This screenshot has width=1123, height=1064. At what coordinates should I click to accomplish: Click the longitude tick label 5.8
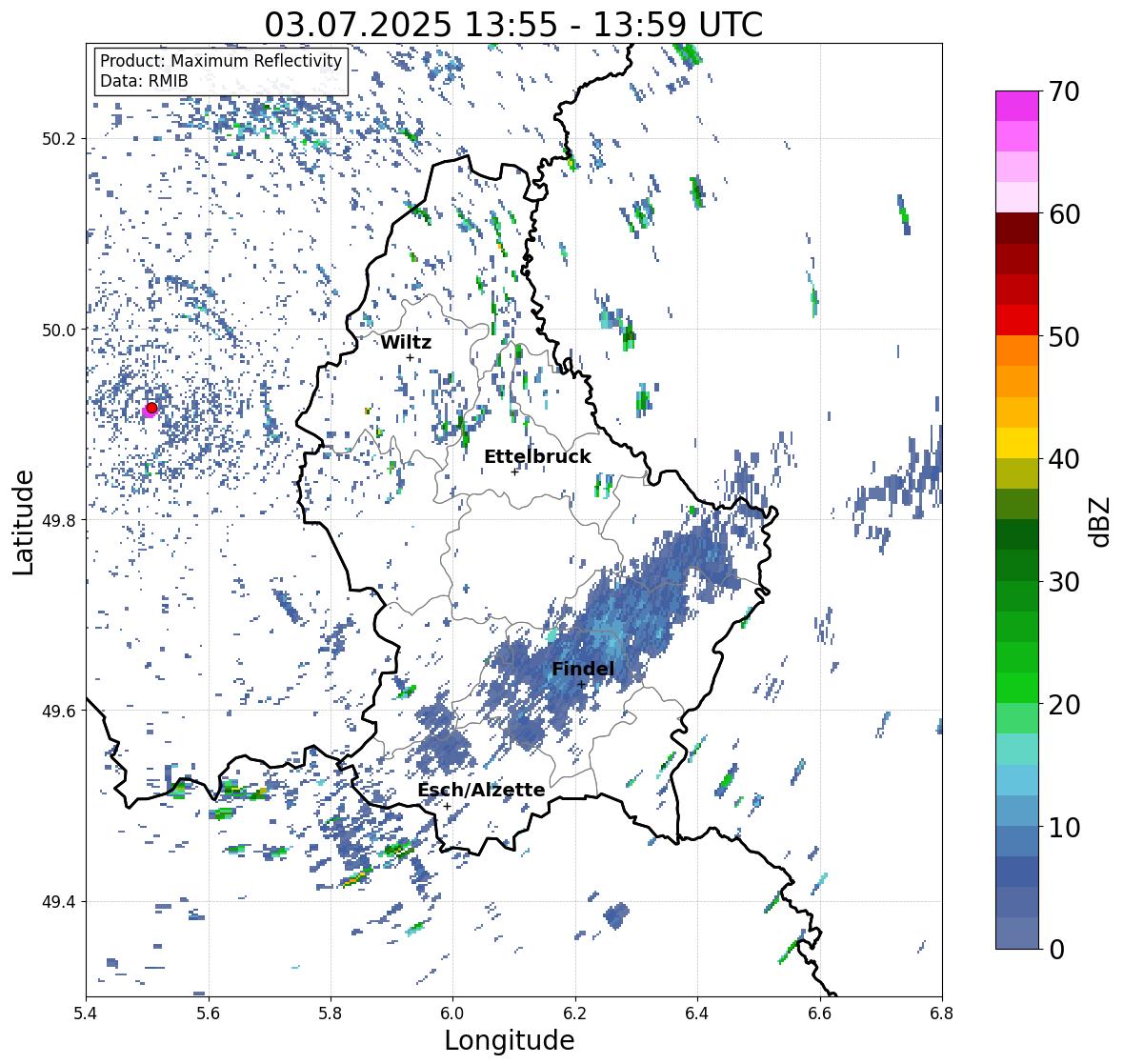pyautogui.click(x=331, y=1014)
